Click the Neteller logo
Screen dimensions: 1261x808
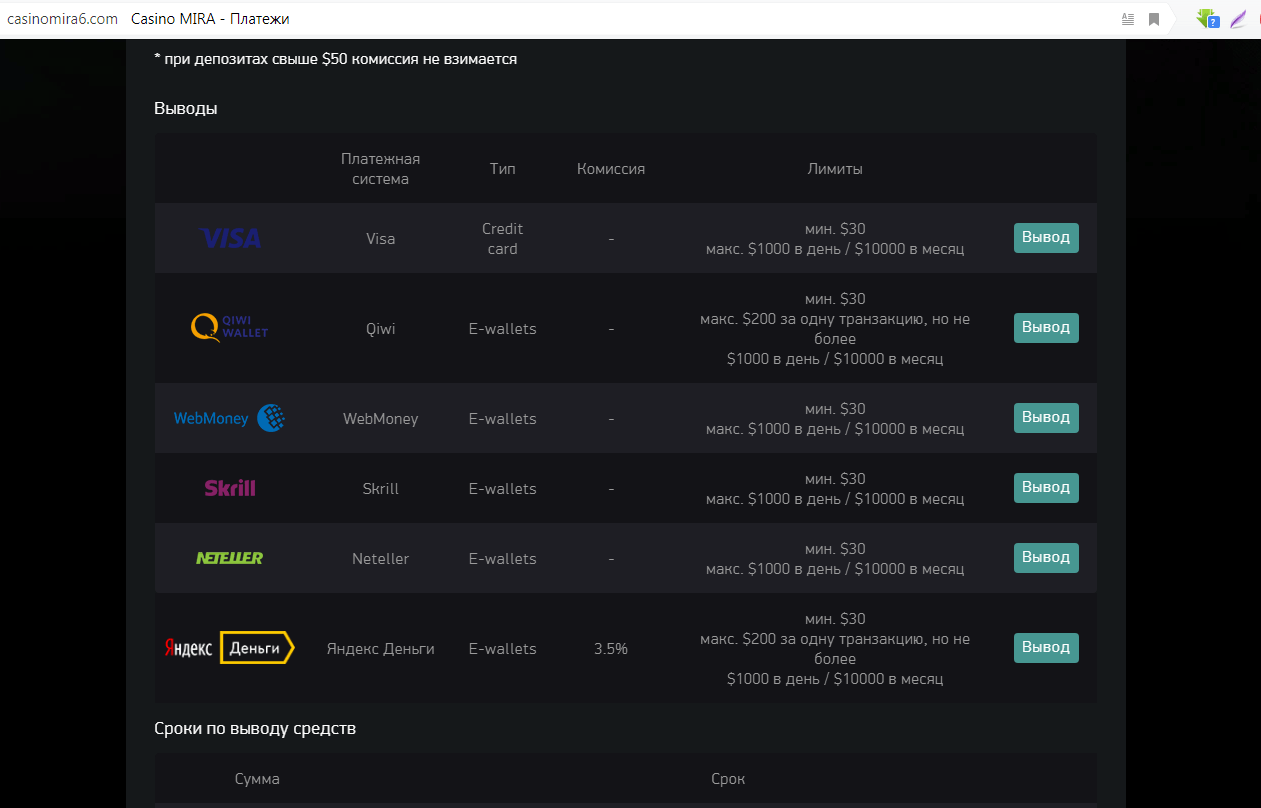pyautogui.click(x=230, y=558)
